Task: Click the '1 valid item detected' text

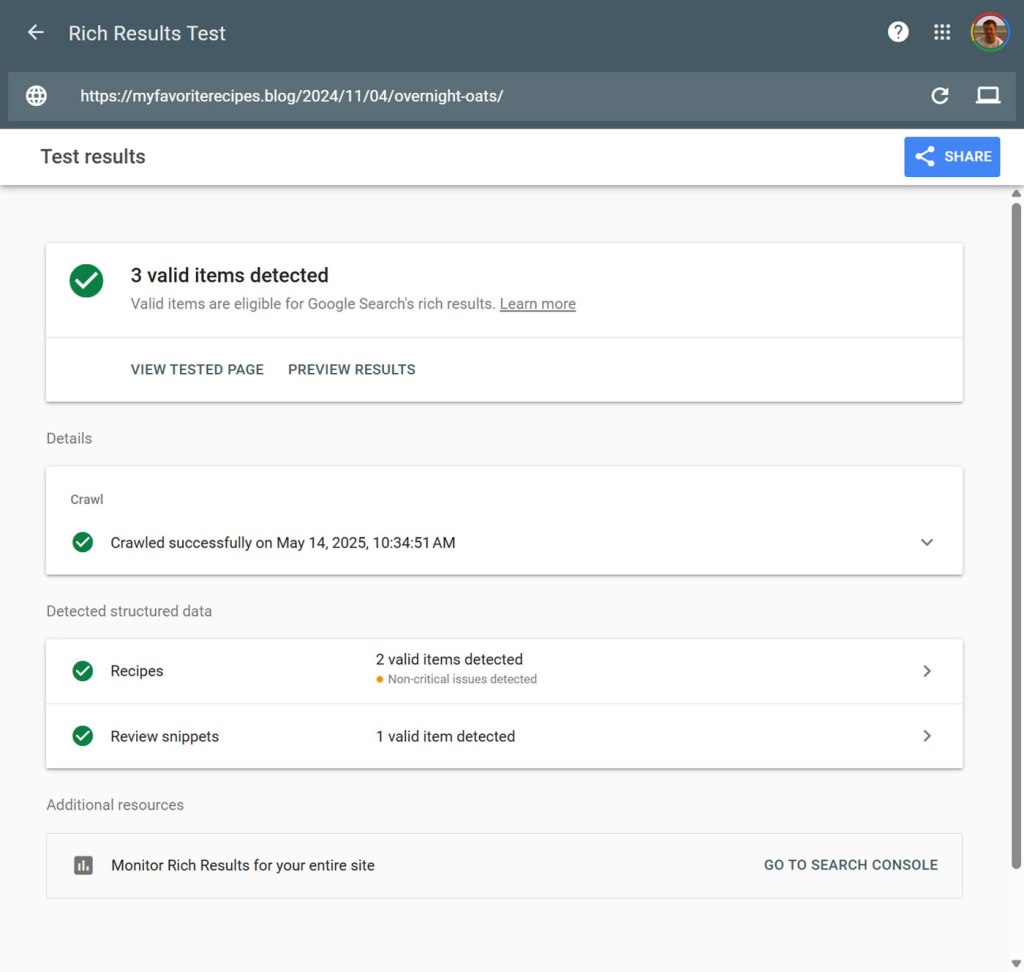Action: (x=445, y=736)
